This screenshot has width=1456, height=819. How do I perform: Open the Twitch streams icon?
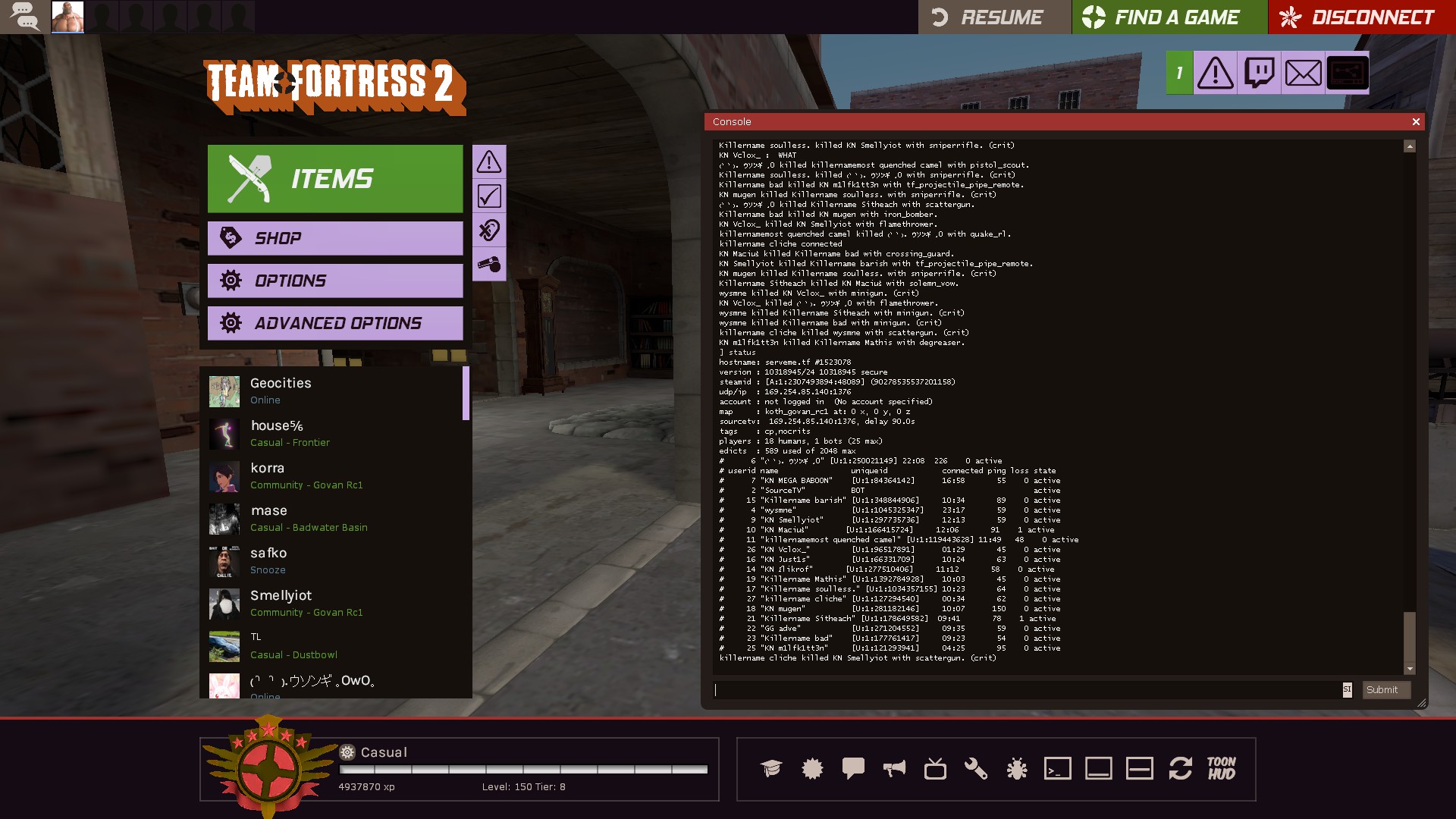[1259, 73]
